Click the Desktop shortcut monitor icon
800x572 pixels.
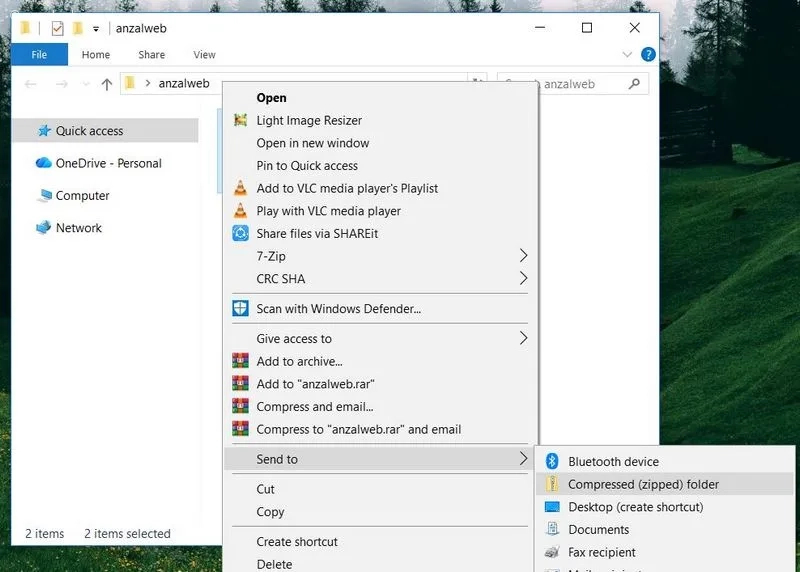pyautogui.click(x=552, y=507)
